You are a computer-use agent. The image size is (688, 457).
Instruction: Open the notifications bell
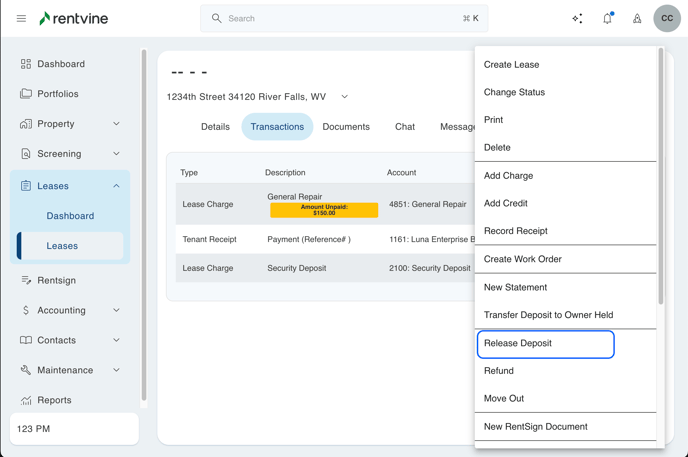point(607,18)
